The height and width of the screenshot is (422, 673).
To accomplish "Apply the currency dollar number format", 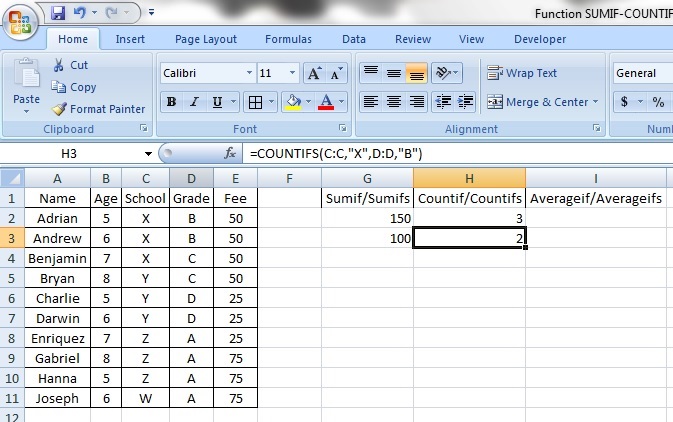I will pos(625,102).
